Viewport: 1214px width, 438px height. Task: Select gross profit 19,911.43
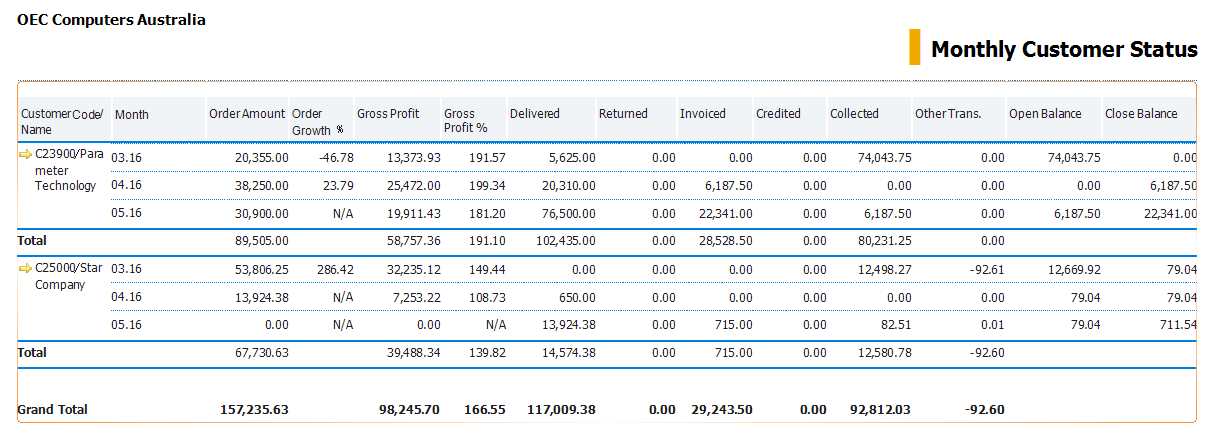413,214
